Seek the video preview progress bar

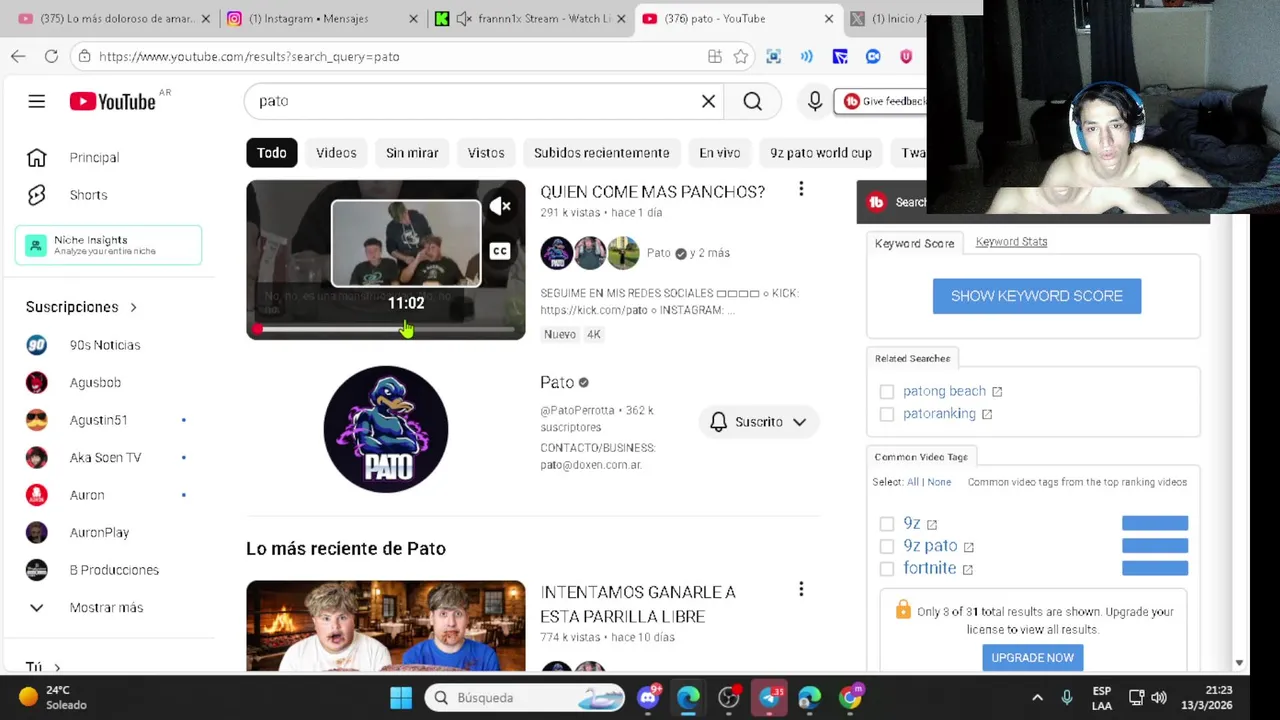pyautogui.click(x=386, y=329)
